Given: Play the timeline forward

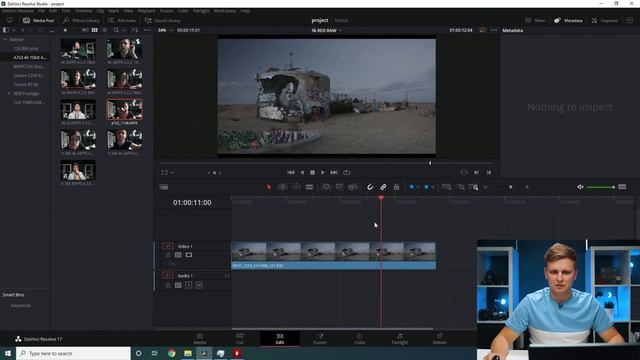Looking at the screenshot, I should click(323, 173).
